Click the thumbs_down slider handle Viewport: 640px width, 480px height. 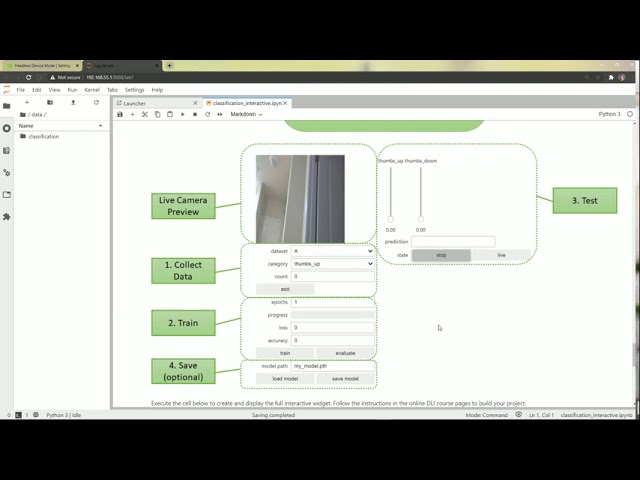click(x=420, y=220)
